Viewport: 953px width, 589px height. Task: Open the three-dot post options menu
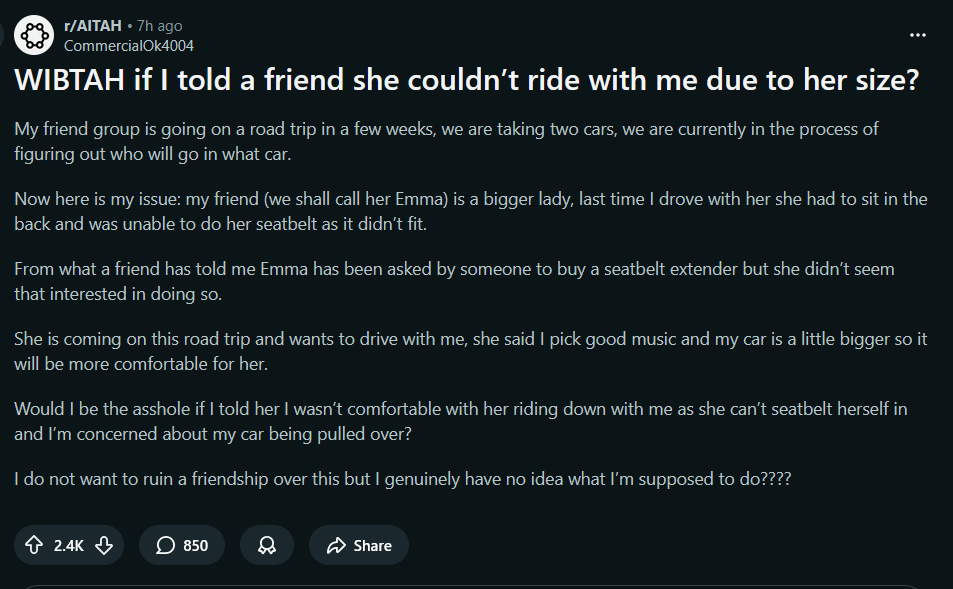918,35
